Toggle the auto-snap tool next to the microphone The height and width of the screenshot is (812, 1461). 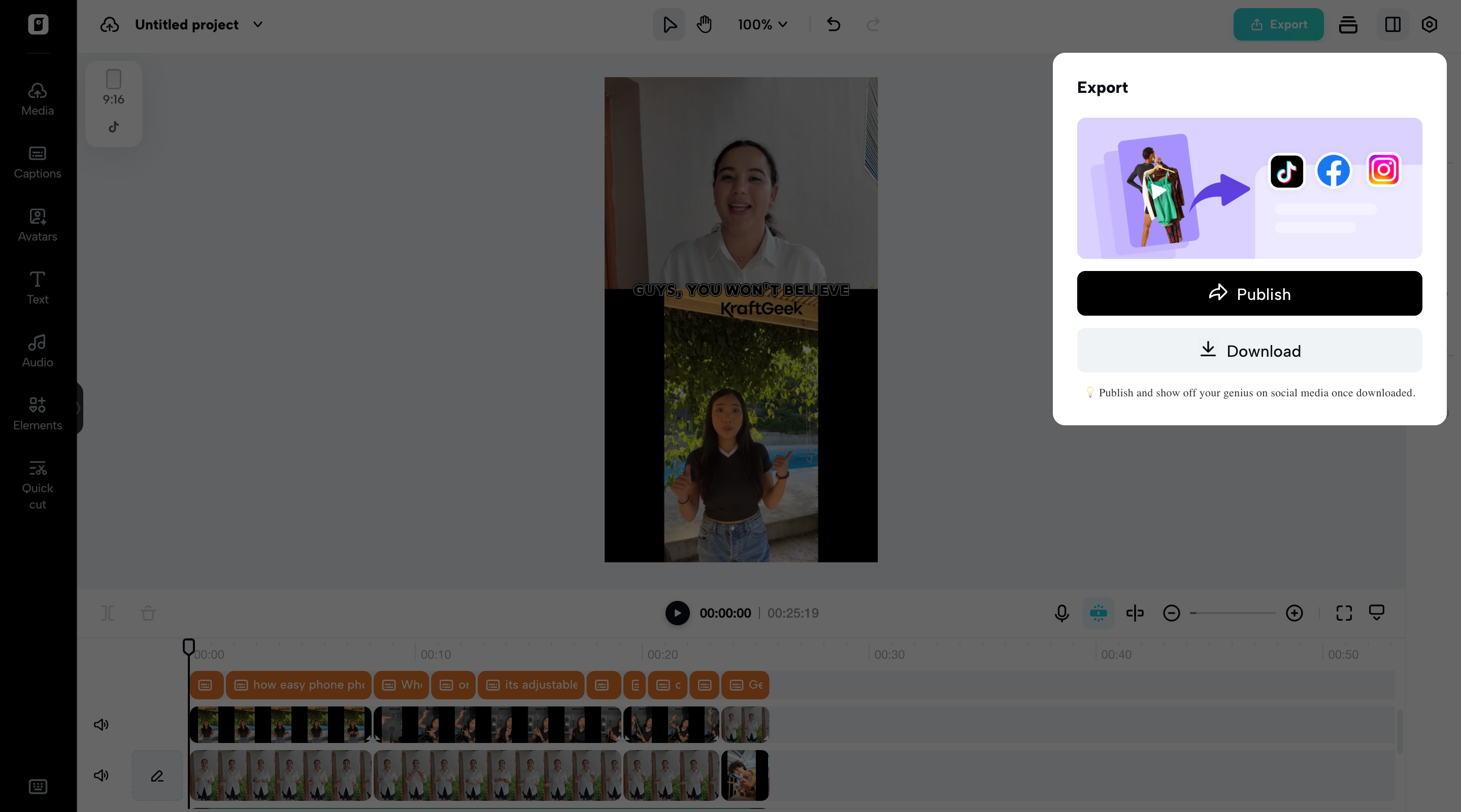[1099, 613]
